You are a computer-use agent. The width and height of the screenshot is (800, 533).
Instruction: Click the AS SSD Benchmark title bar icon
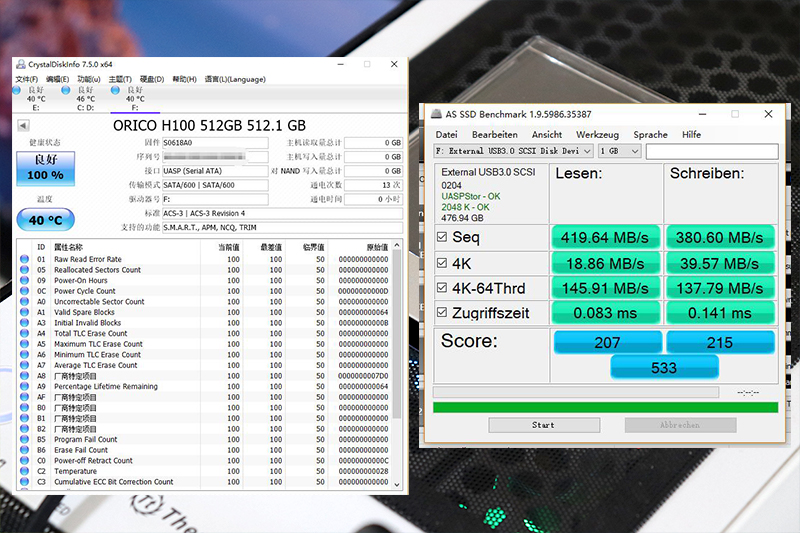tap(436, 114)
